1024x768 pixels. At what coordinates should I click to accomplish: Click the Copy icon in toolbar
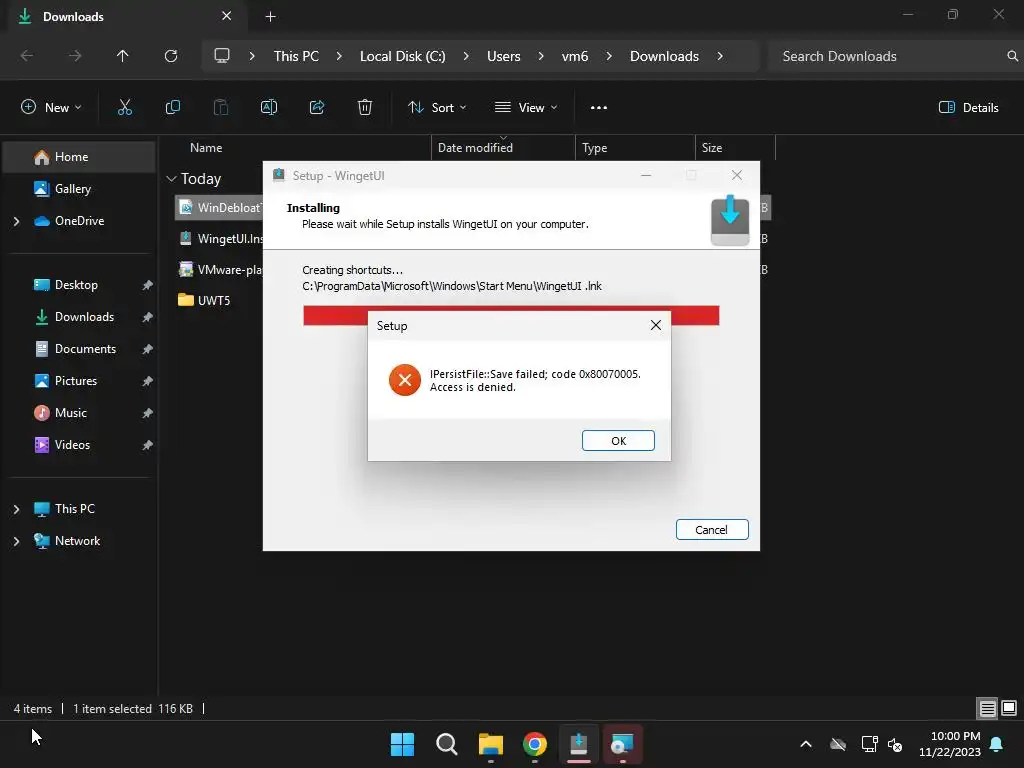tap(172, 107)
